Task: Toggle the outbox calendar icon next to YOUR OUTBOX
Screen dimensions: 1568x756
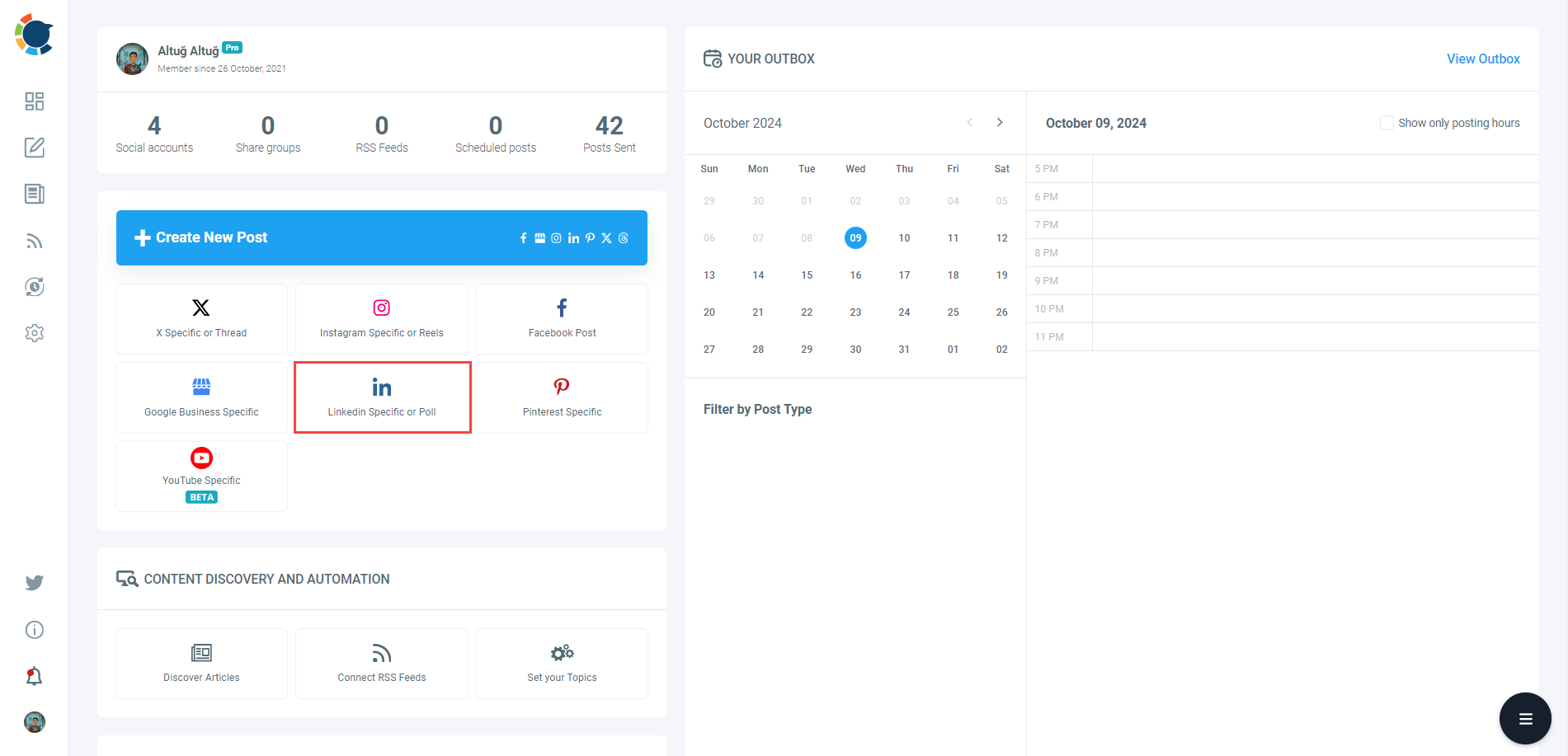Action: click(713, 59)
